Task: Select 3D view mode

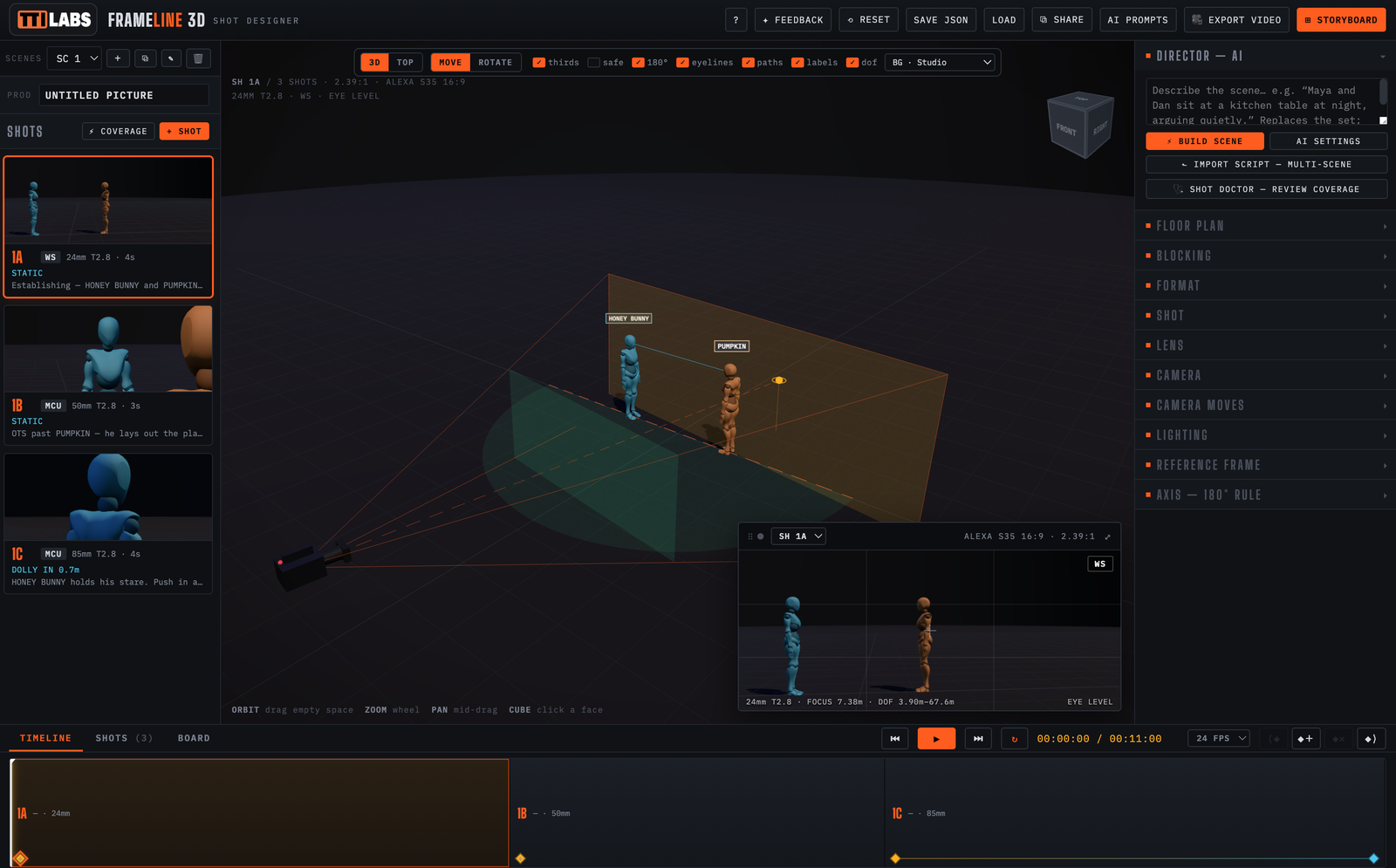Action: click(375, 63)
